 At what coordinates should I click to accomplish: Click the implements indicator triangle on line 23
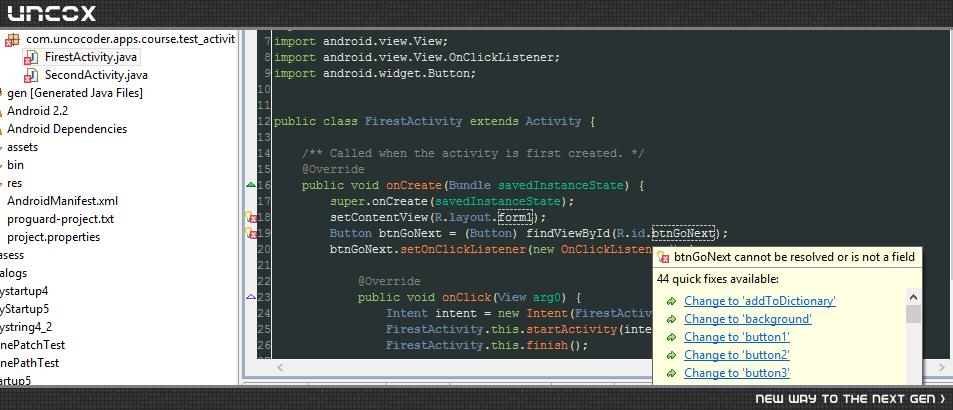pyautogui.click(x=250, y=297)
